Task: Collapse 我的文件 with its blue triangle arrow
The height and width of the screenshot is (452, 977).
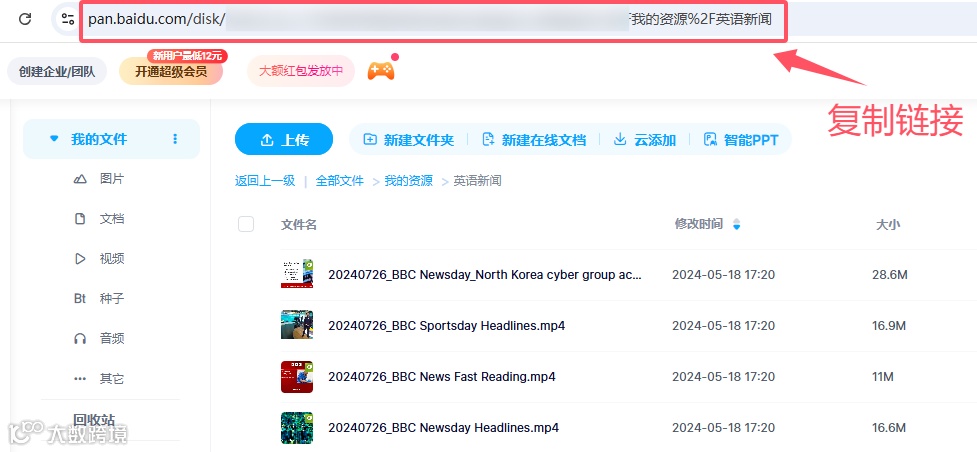Action: [x=54, y=138]
